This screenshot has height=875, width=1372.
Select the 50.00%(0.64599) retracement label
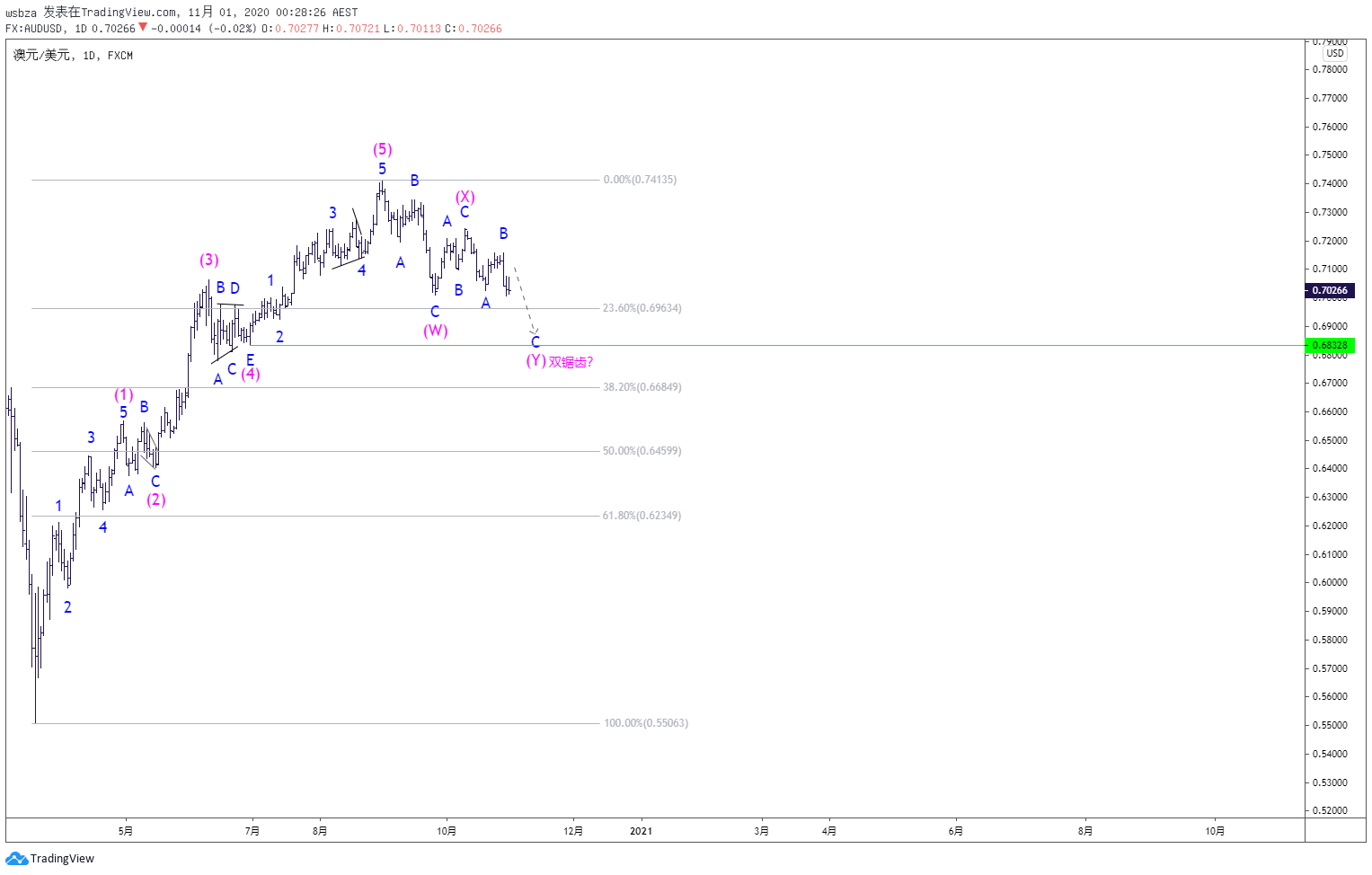pyautogui.click(x=642, y=451)
